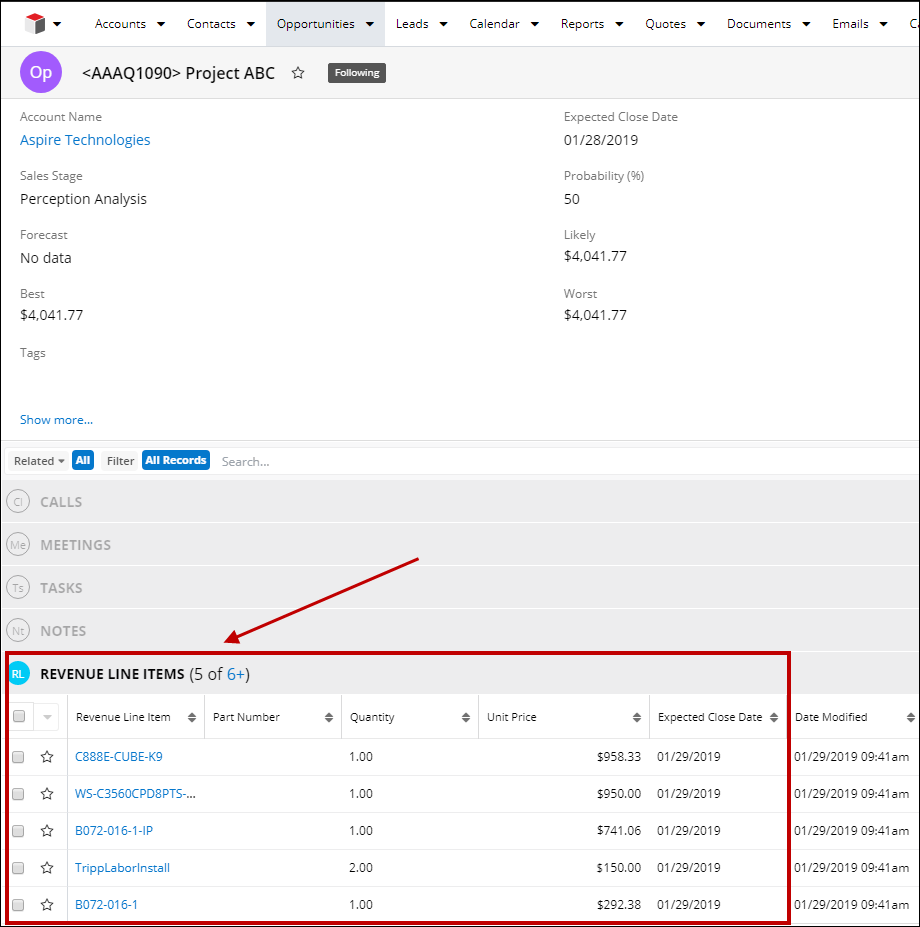Image resolution: width=920 pixels, height=927 pixels.
Task: Click the SugarCRM cube logo icon
Action: tap(35, 23)
